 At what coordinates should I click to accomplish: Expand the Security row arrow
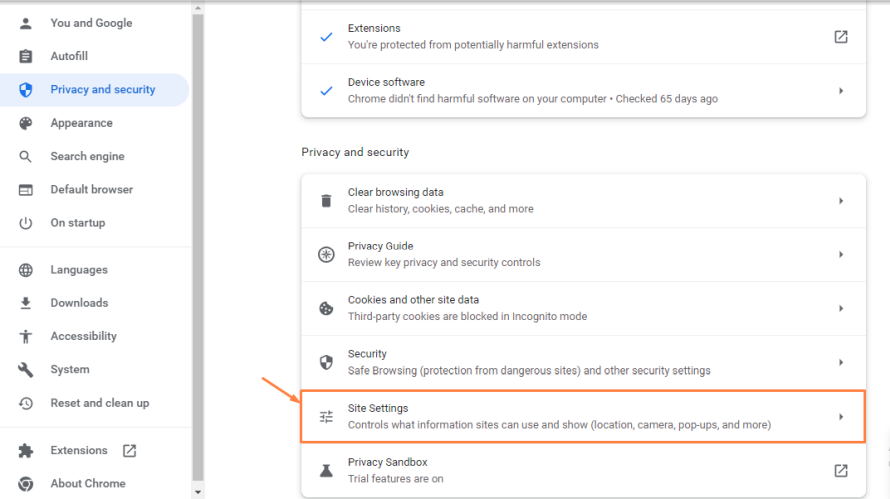click(841, 362)
